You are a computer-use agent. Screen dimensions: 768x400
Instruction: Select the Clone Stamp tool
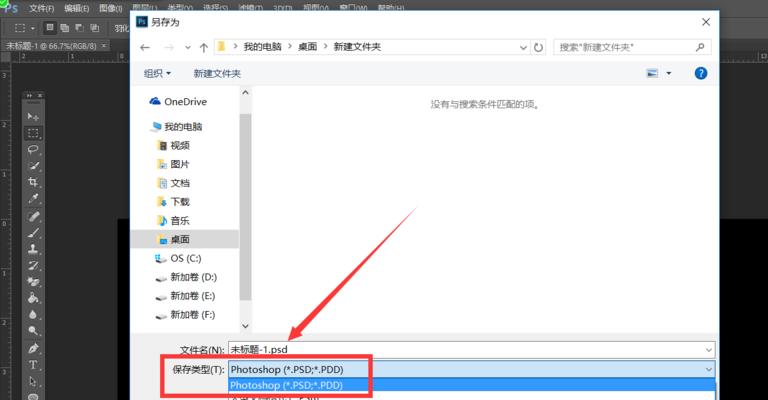click(33, 249)
